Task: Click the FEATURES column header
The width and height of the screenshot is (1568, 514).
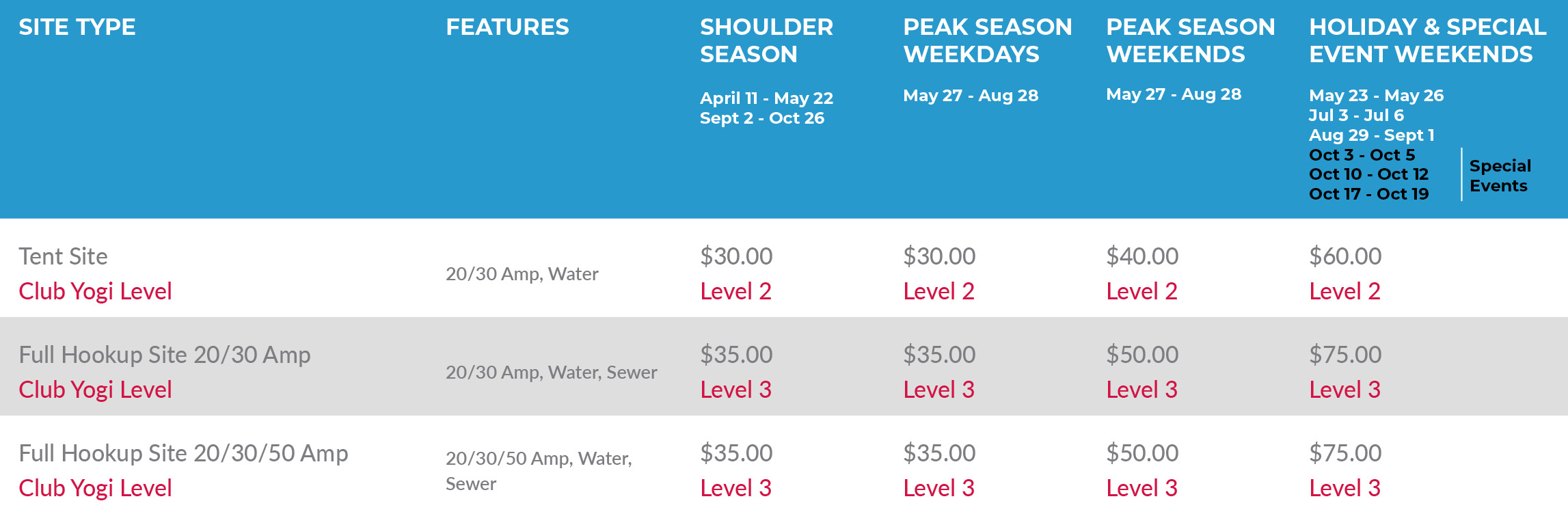Action: pyautogui.click(x=507, y=27)
